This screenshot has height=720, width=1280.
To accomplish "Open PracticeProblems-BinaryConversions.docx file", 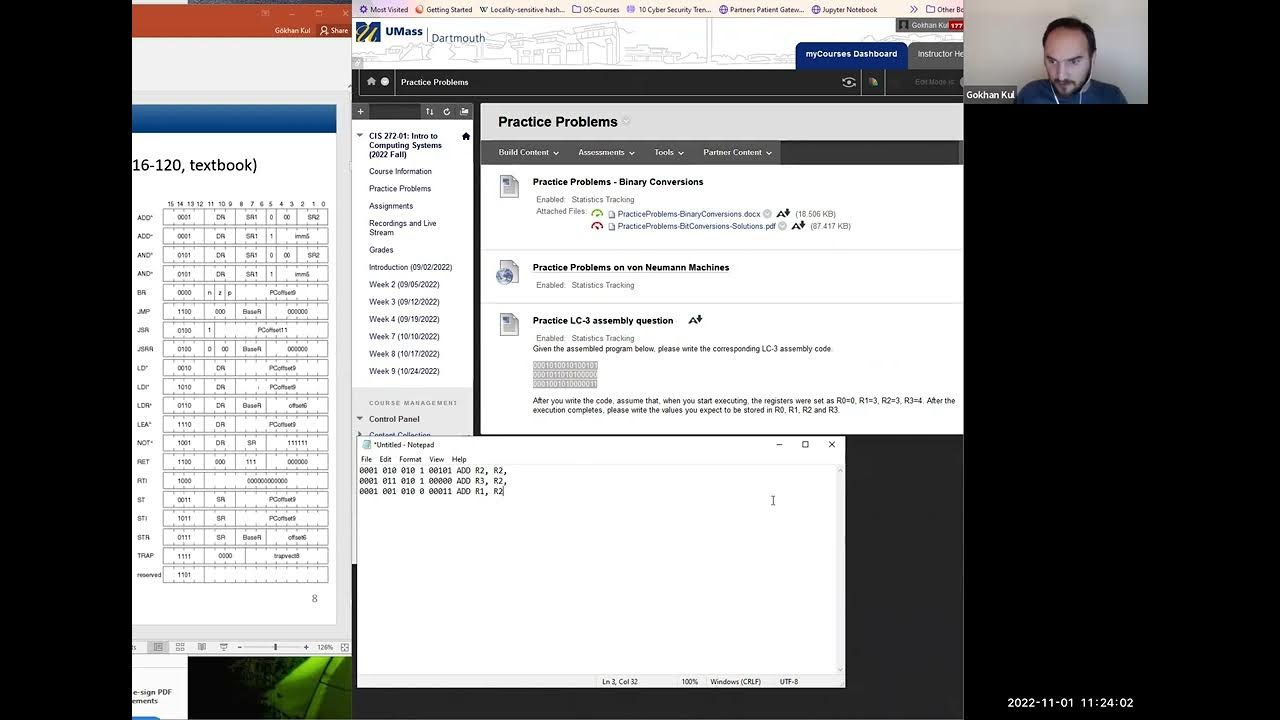I will coord(688,214).
